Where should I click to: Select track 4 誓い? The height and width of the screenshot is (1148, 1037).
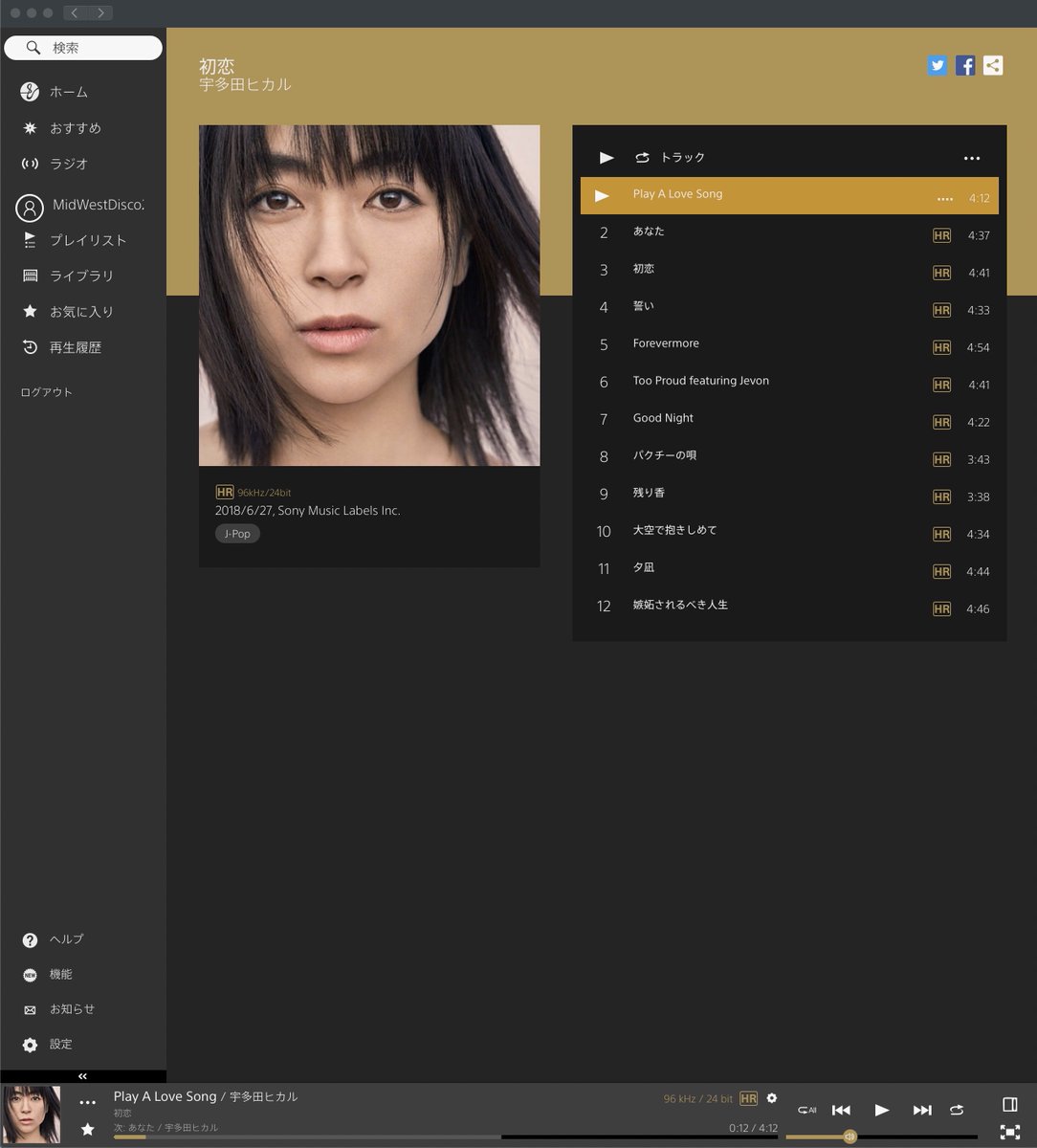click(789, 307)
